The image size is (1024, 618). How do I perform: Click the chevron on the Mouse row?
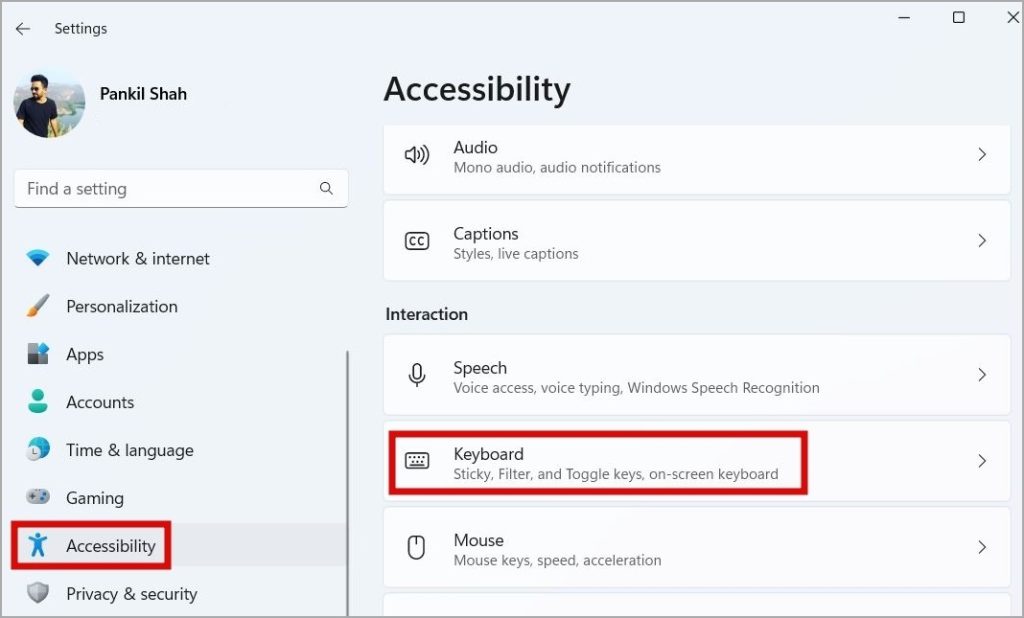(x=982, y=547)
